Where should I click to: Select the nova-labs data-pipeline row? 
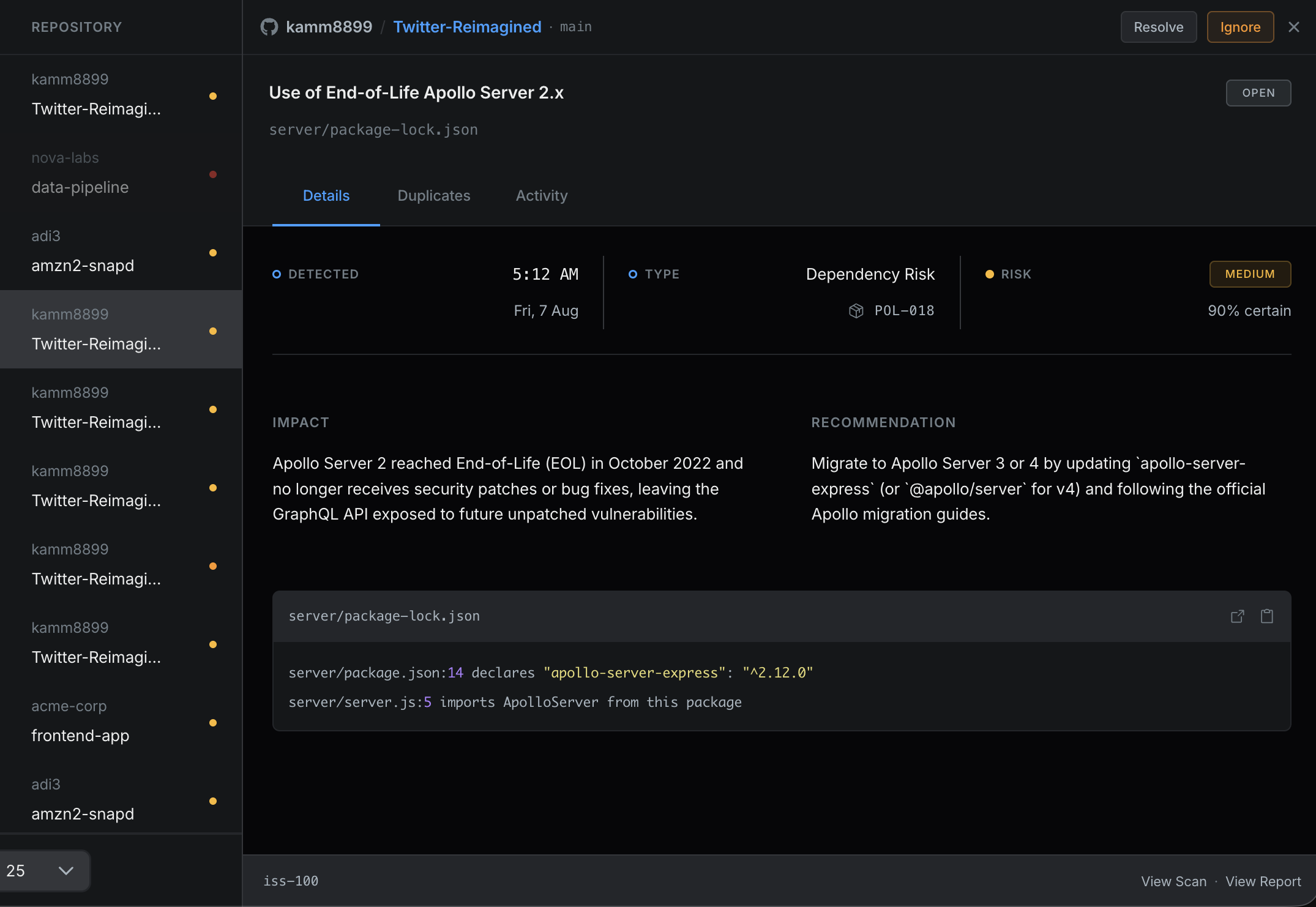click(x=121, y=173)
